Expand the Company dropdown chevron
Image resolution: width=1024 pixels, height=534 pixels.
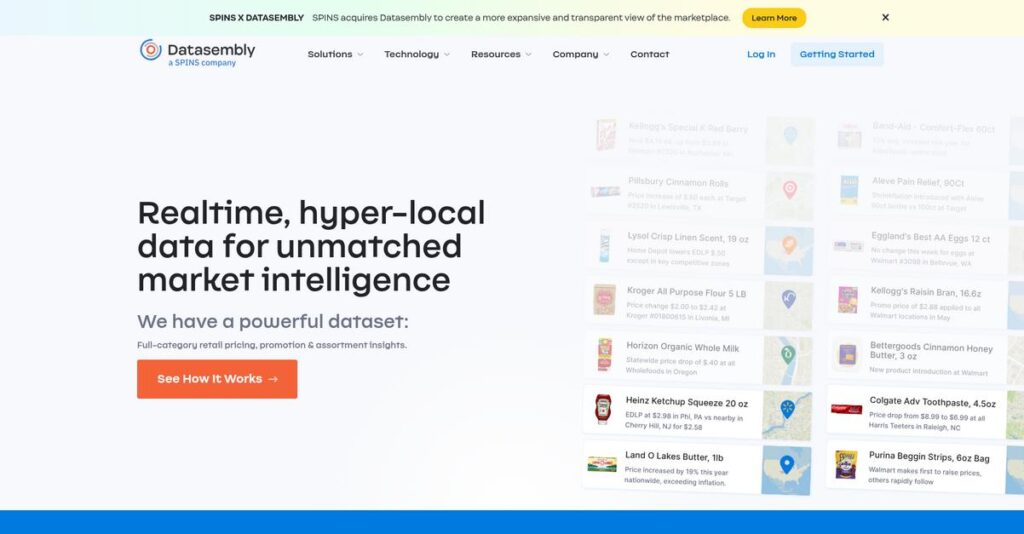(x=606, y=55)
